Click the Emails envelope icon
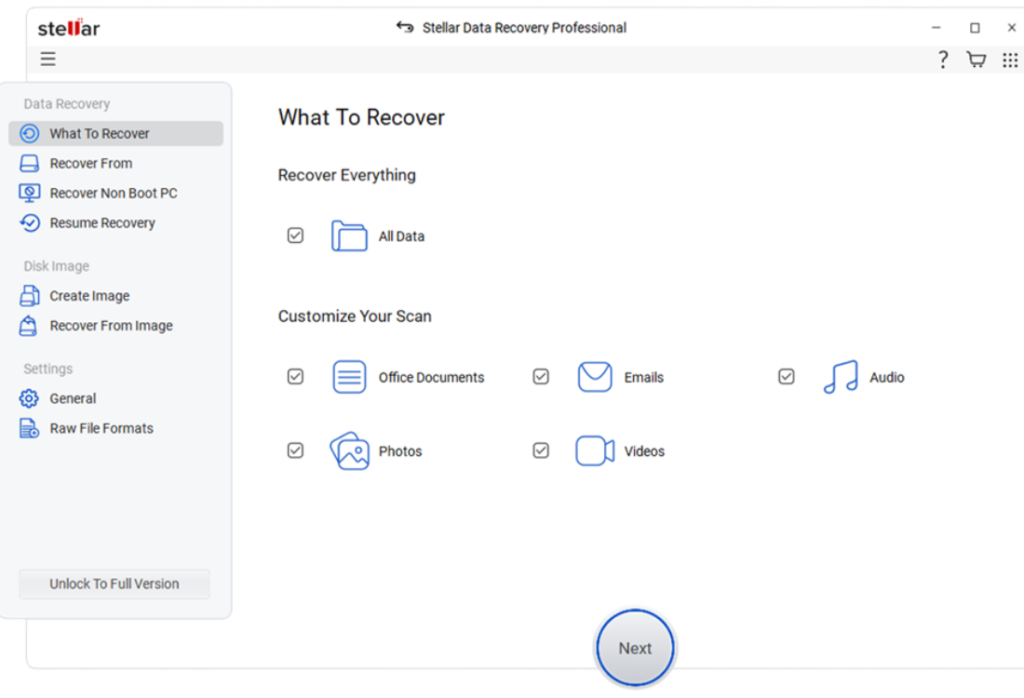1024x698 pixels. [x=595, y=377]
